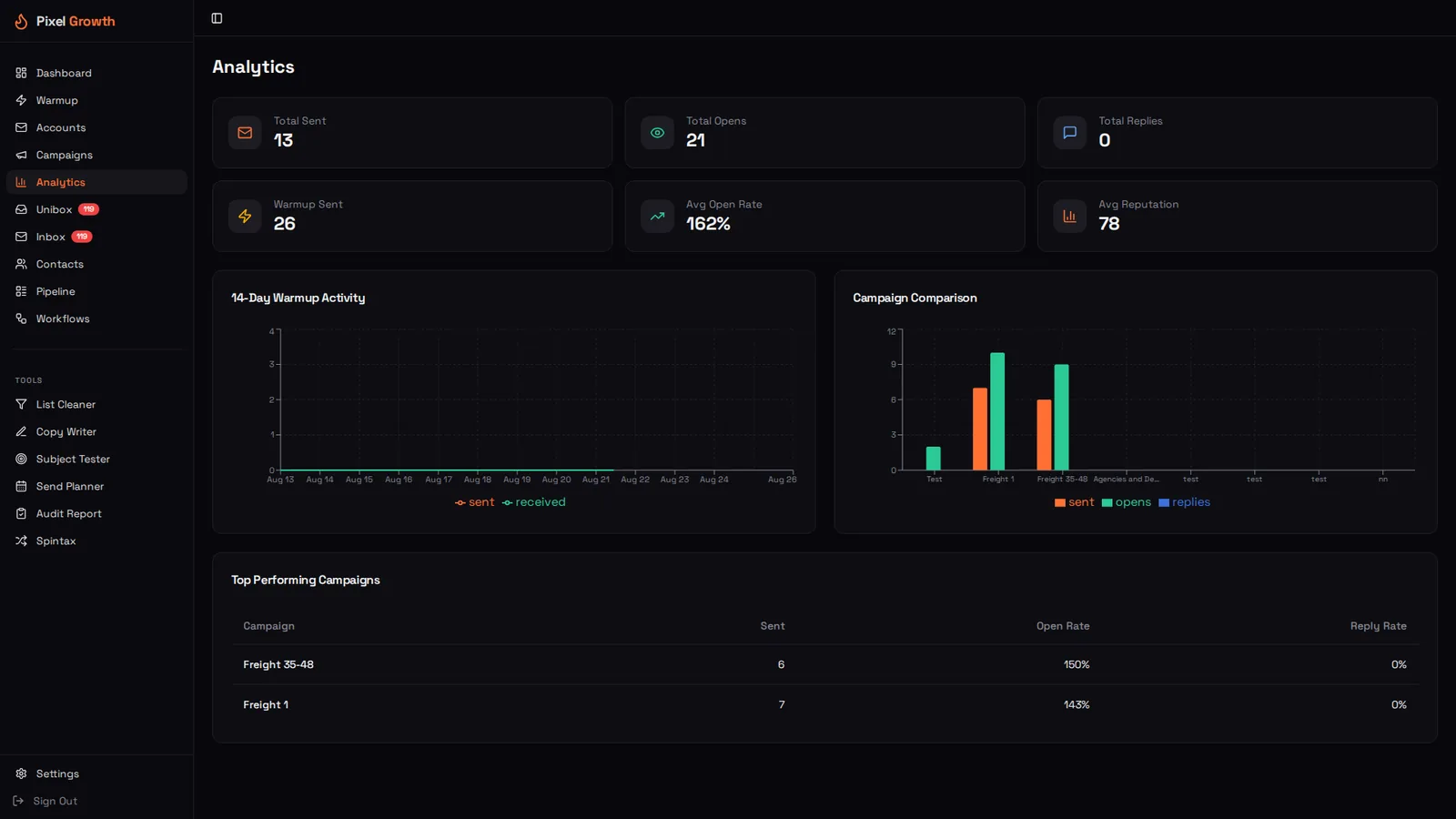Click the Avg Open Rate trend icon
The width and height of the screenshot is (1456, 819).
(657, 217)
